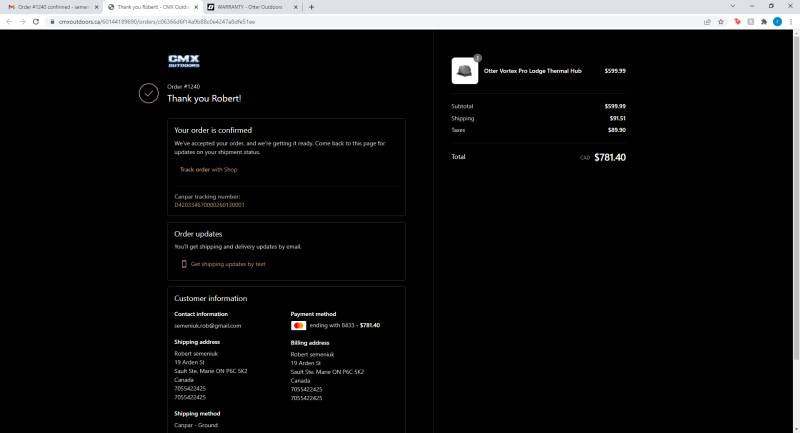Bookmark this page with the star
The width and height of the screenshot is (800, 433).
click(721, 22)
